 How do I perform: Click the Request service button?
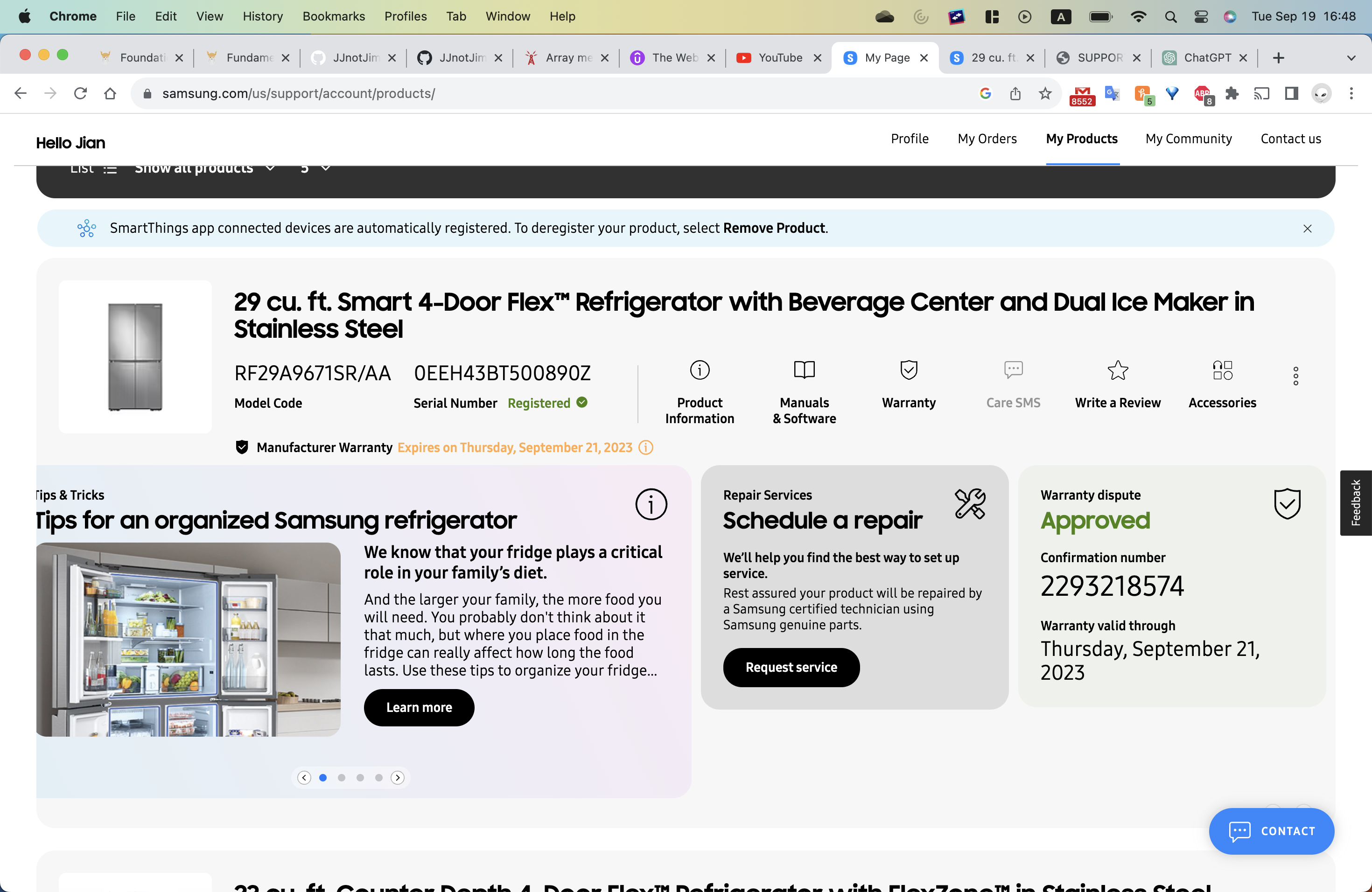[x=791, y=667]
